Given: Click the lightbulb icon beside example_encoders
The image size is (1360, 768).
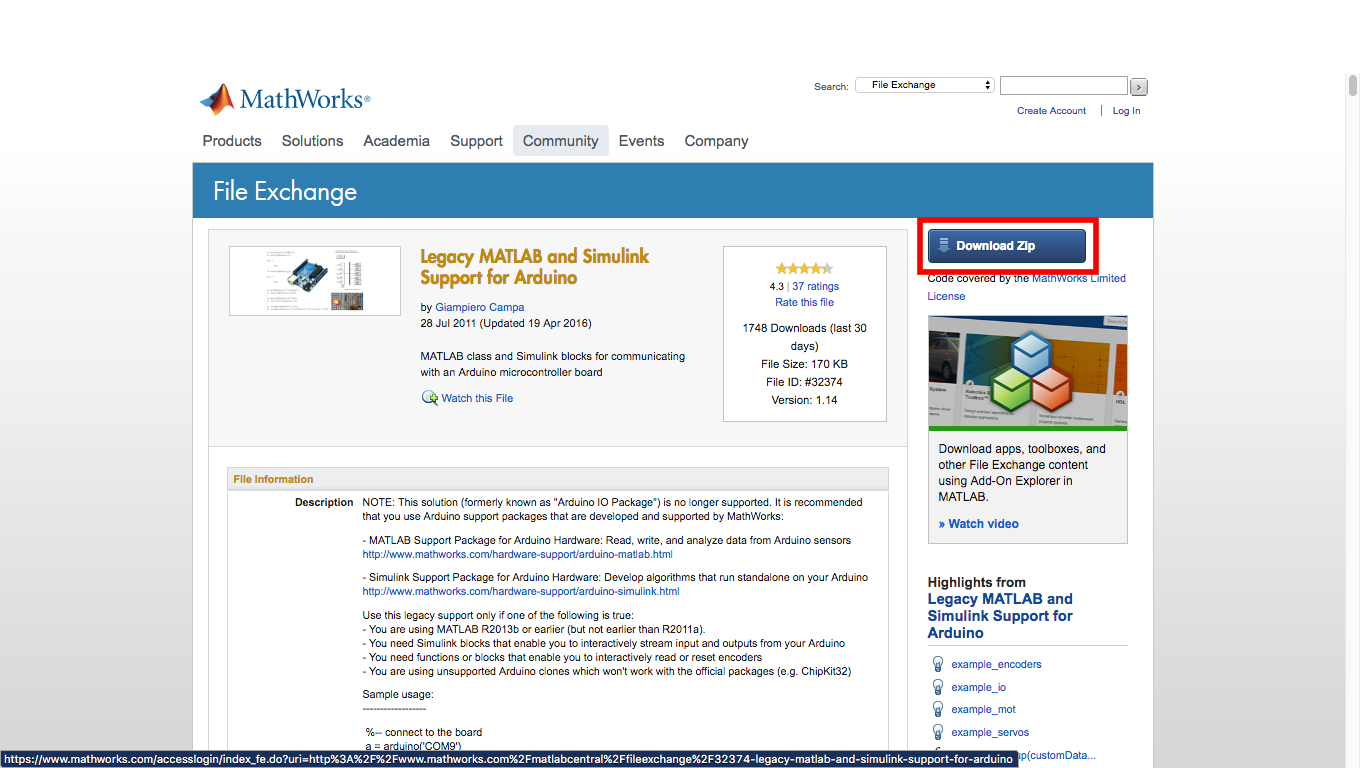Looking at the screenshot, I should click(938, 664).
